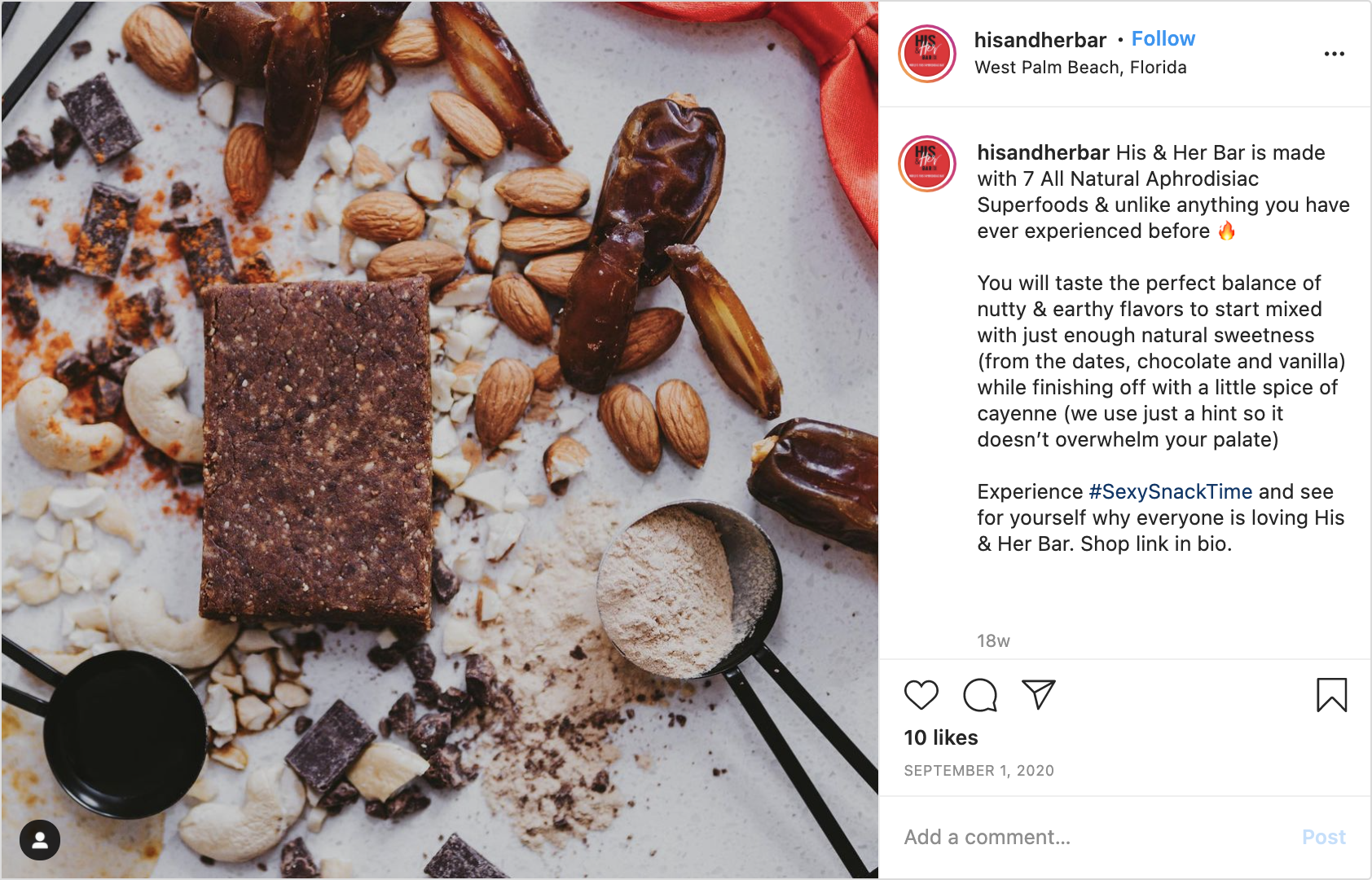Click the snack bar photo
This screenshot has height=880, width=1372.
(440, 440)
